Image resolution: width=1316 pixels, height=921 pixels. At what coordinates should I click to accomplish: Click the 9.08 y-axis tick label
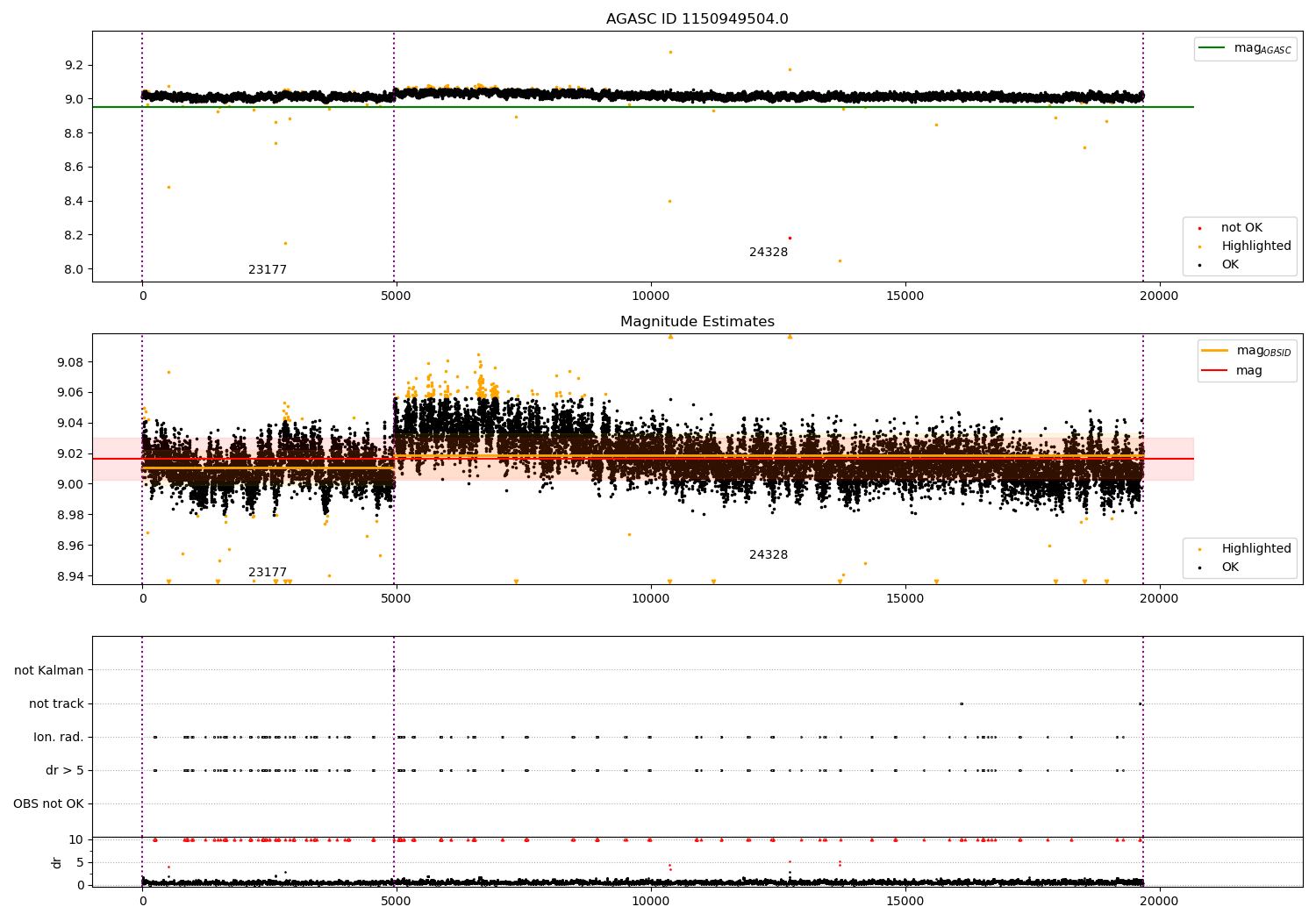click(71, 362)
